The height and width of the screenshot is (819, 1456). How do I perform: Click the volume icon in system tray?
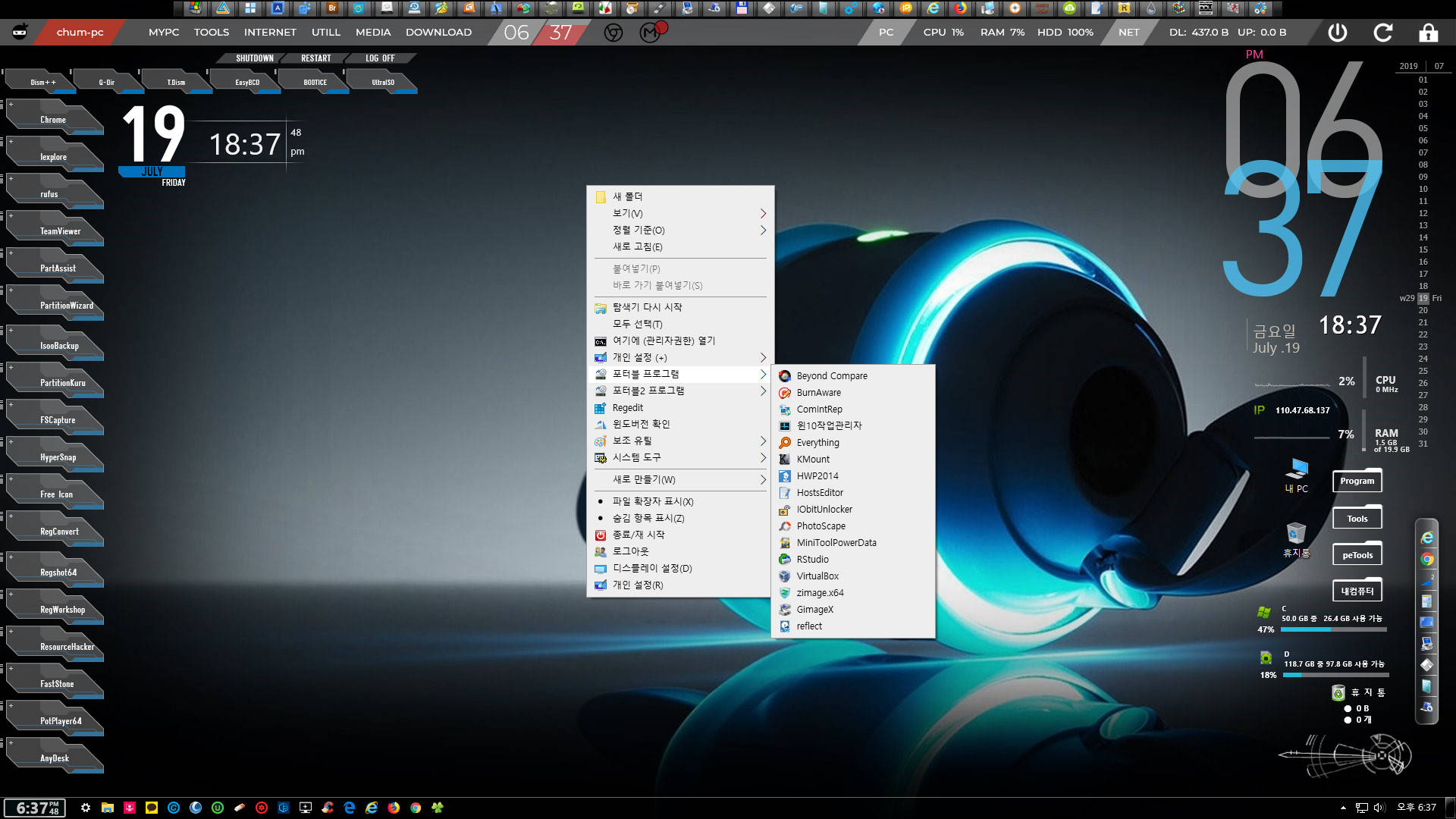1379,808
